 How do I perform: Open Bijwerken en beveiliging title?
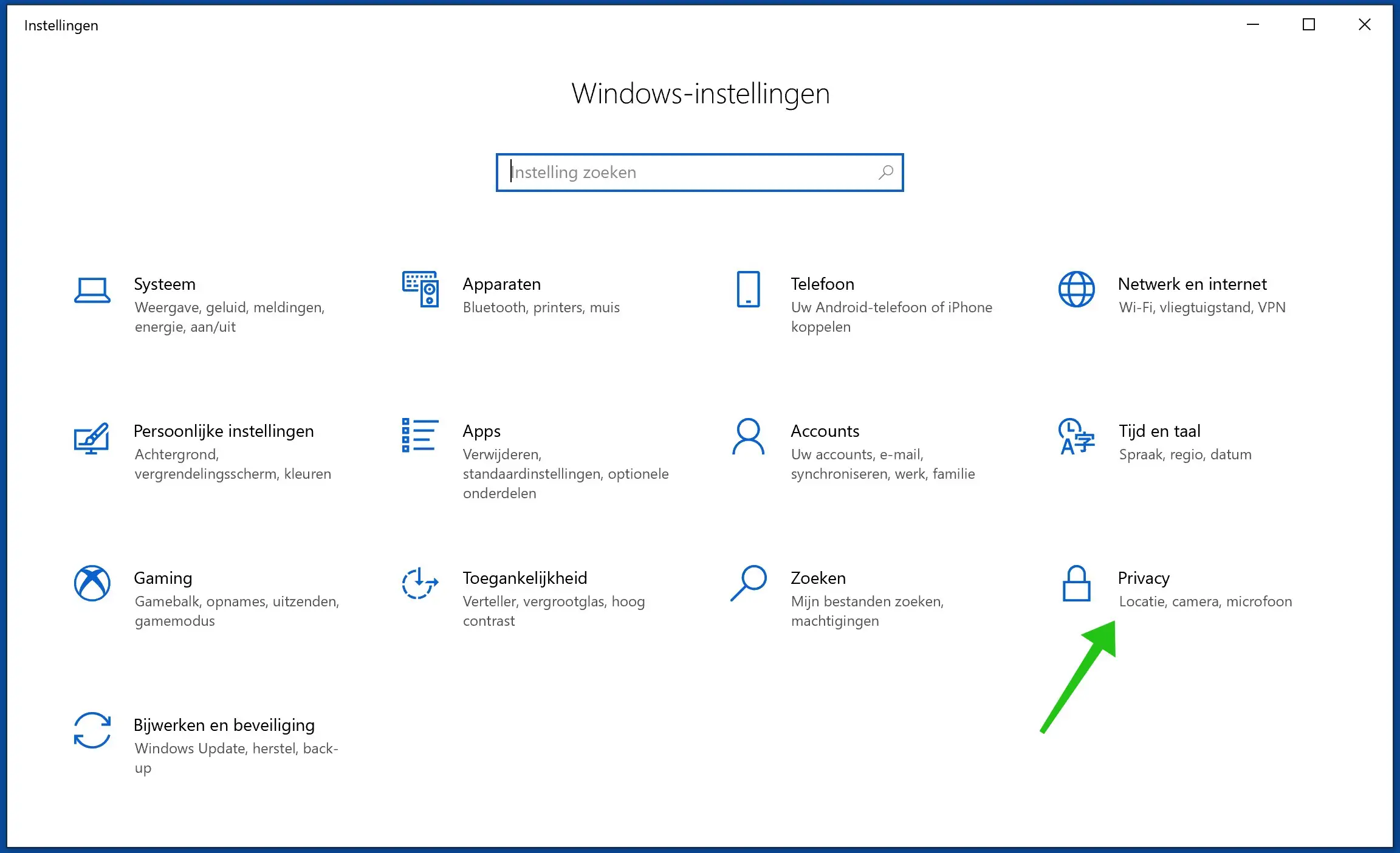[x=224, y=725]
